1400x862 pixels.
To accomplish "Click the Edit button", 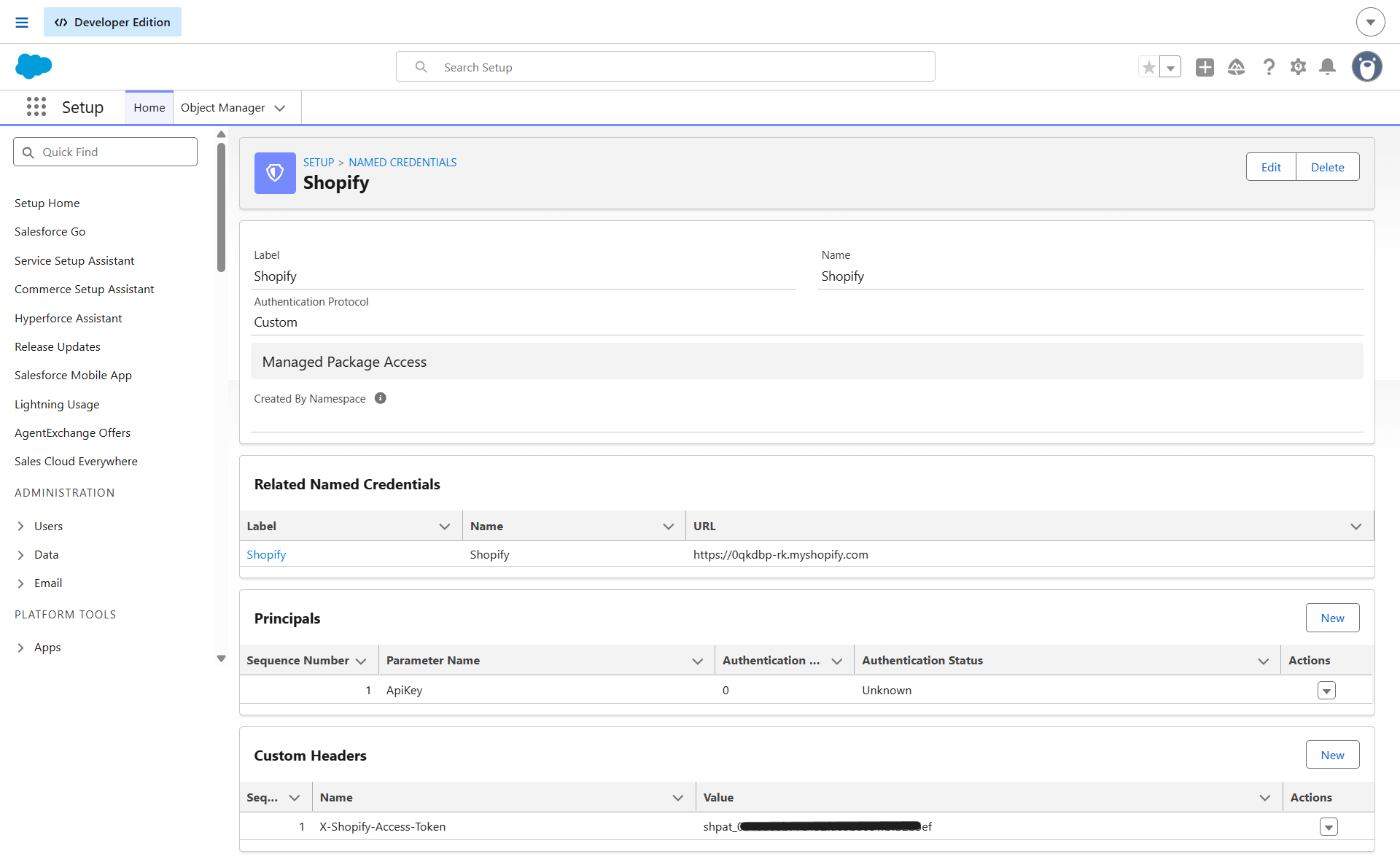I will [1271, 167].
